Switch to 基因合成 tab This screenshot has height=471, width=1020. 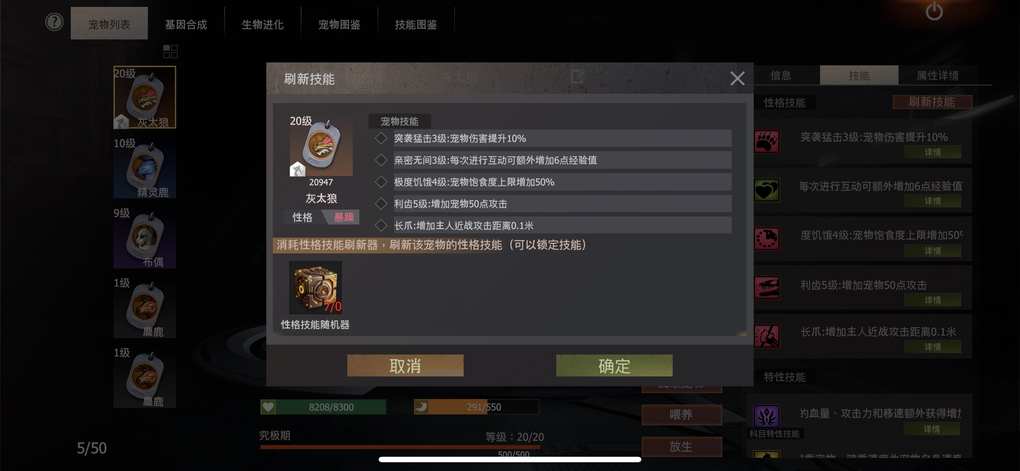[x=186, y=25]
